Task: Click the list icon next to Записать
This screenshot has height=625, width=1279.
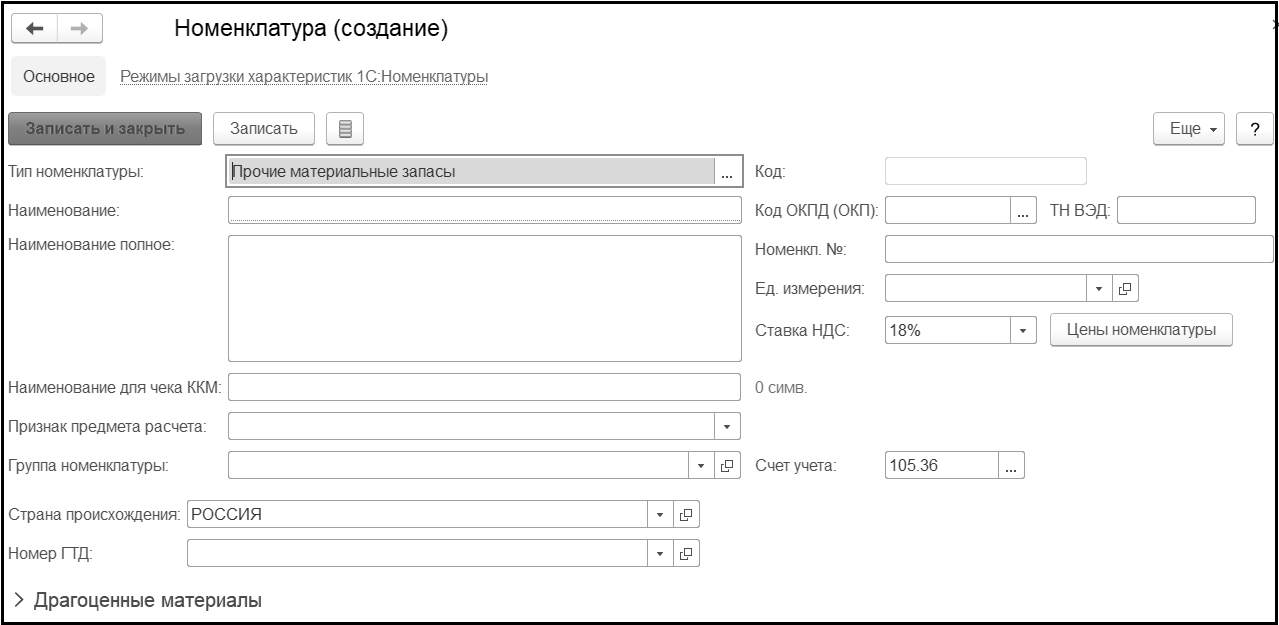Action: tap(345, 129)
